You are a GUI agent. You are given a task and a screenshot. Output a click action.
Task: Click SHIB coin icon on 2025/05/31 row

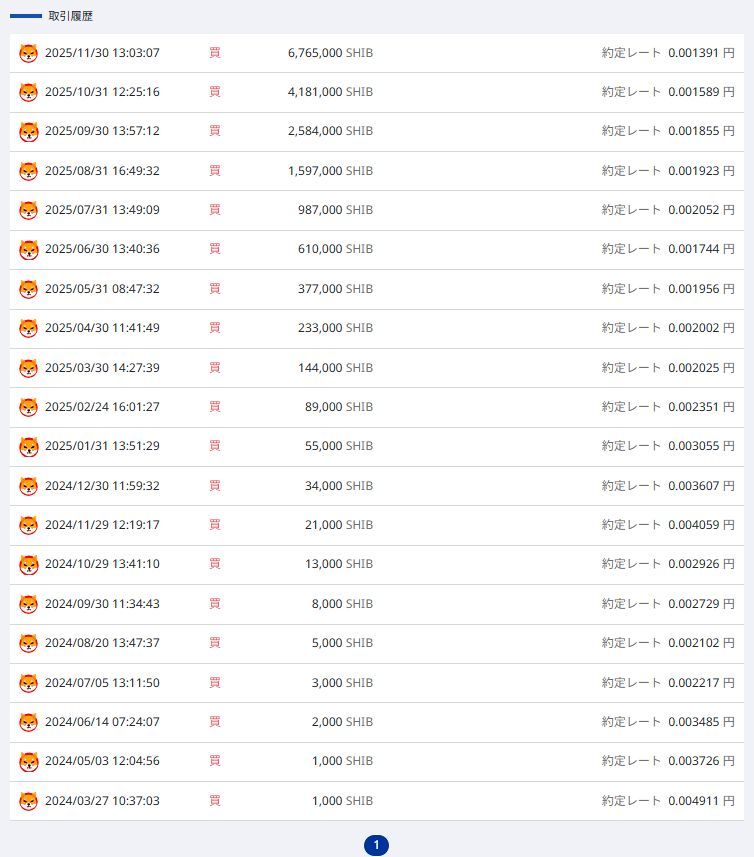point(28,289)
